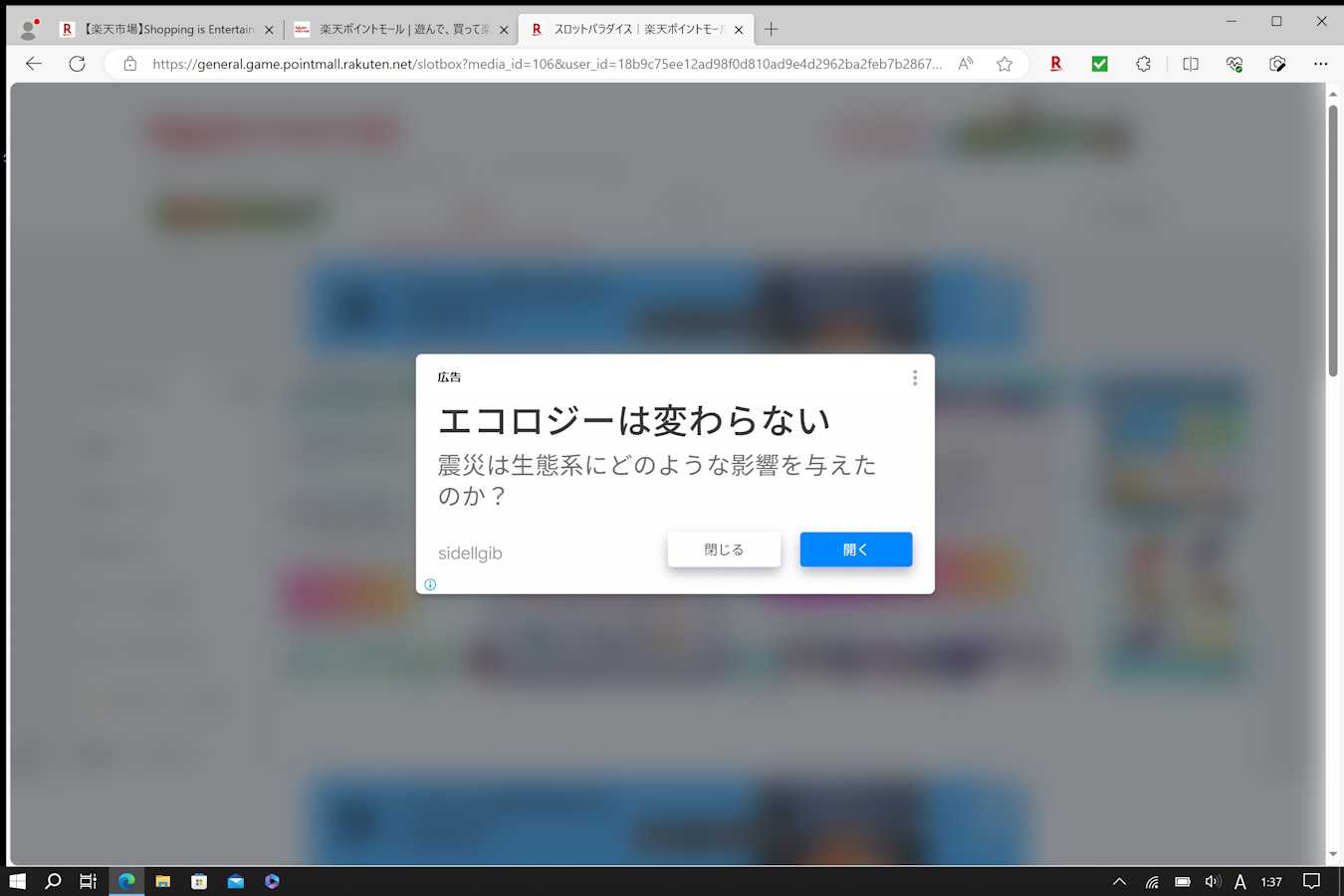This screenshot has width=1344, height=896.
Task: Click the toolbar icon left of the three-dot menu
Action: click(1277, 64)
